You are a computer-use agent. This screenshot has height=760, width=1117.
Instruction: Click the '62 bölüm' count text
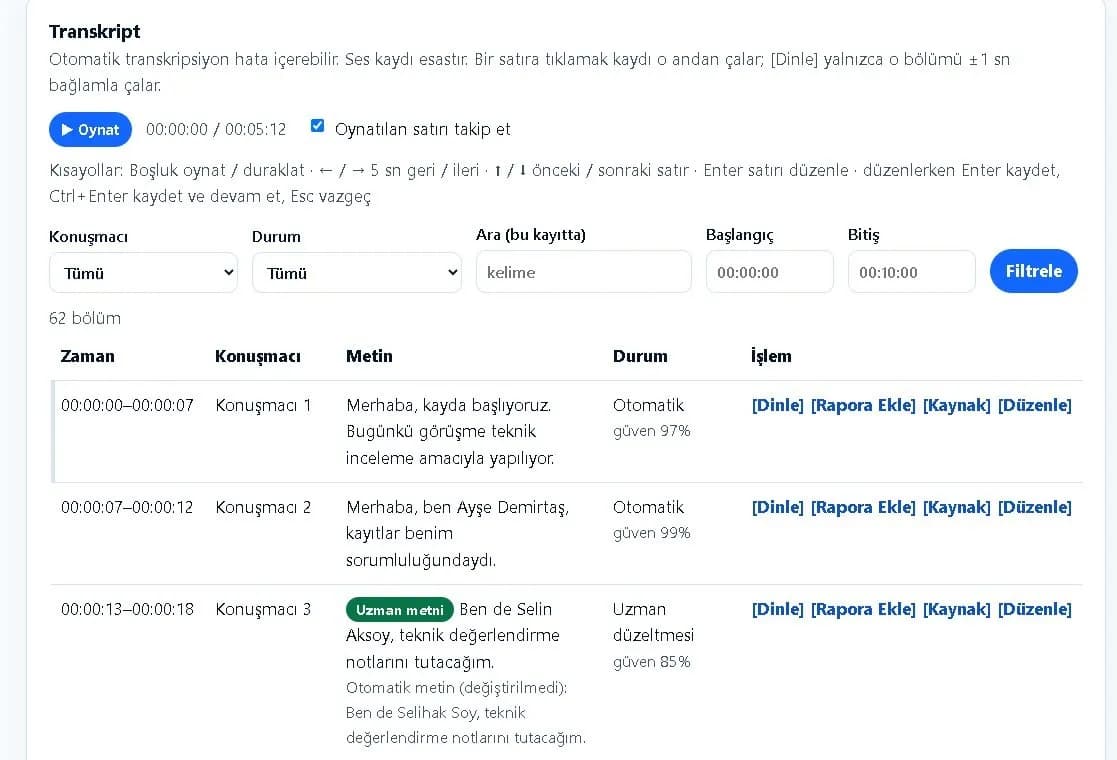tap(85, 318)
